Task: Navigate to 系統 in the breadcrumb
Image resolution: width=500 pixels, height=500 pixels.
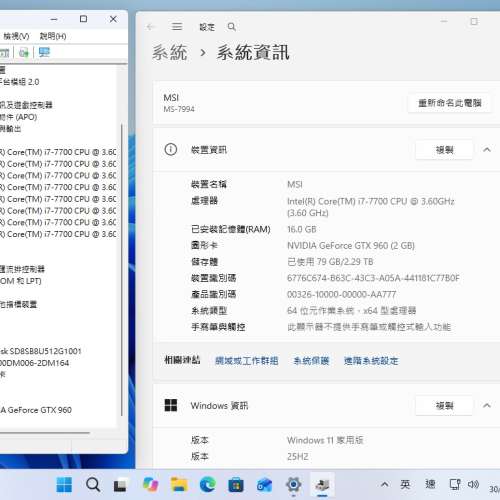Action: coord(170,53)
